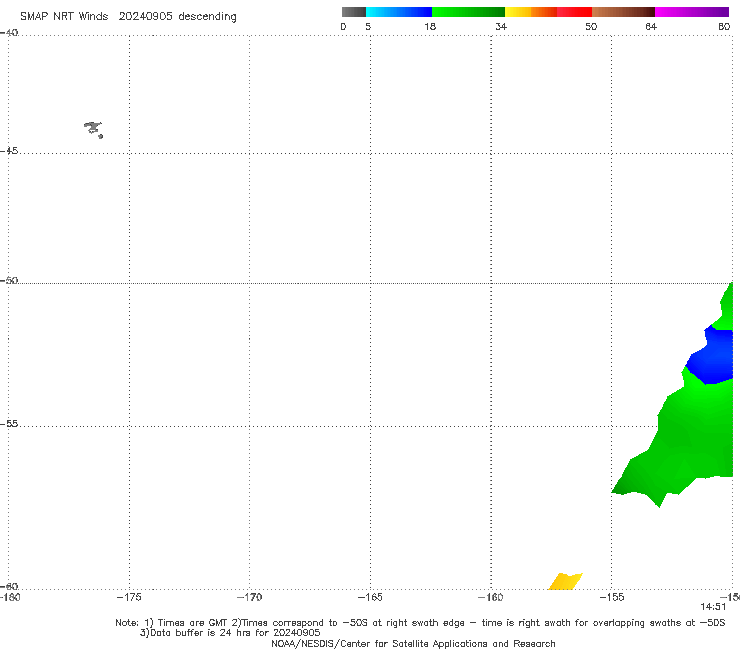Viewport: 740px width, 650px height.
Task: Click the magenta-purple segment of the color bar
Action: coord(692,12)
